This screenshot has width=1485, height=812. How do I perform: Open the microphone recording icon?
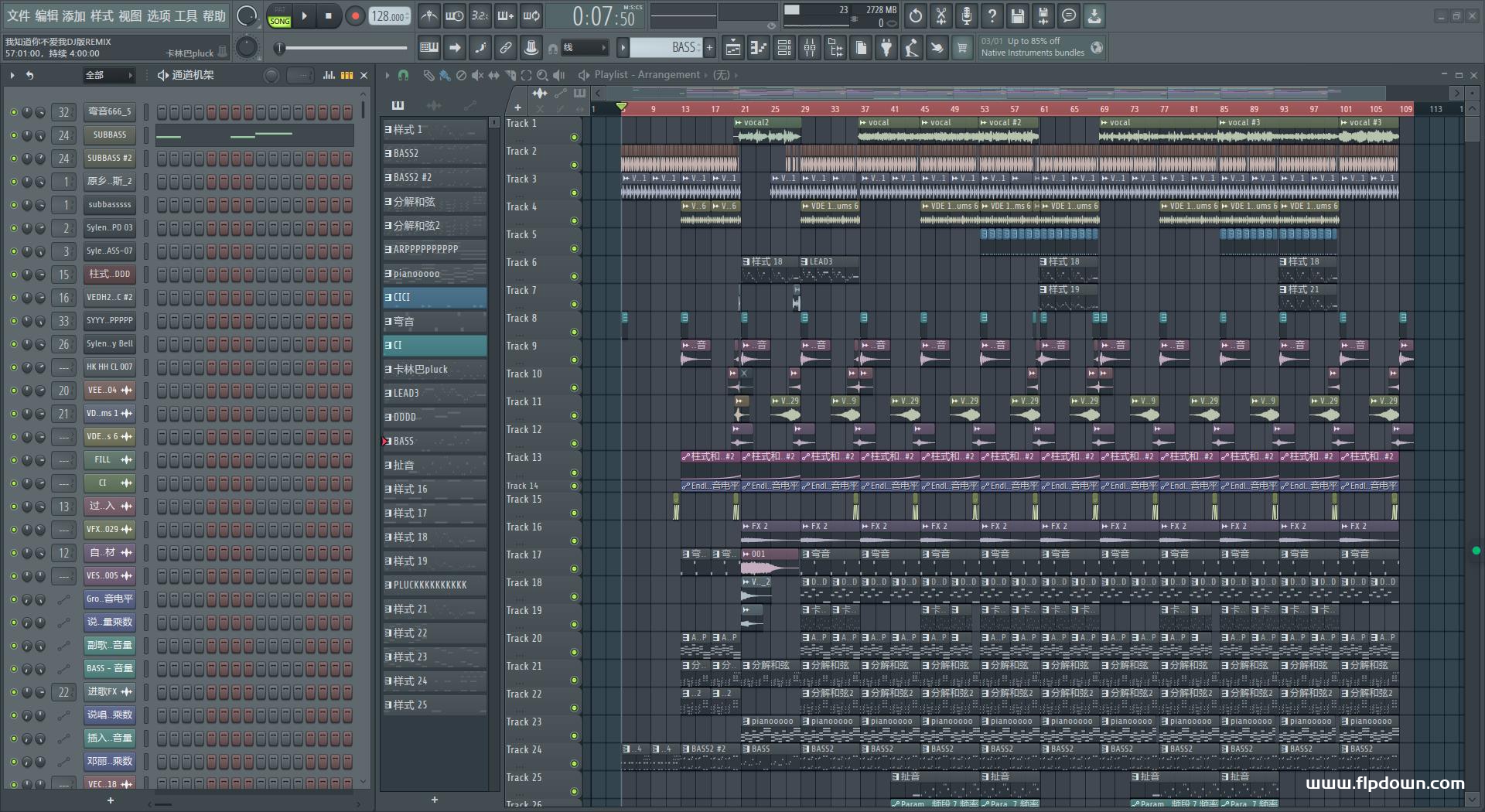967,15
